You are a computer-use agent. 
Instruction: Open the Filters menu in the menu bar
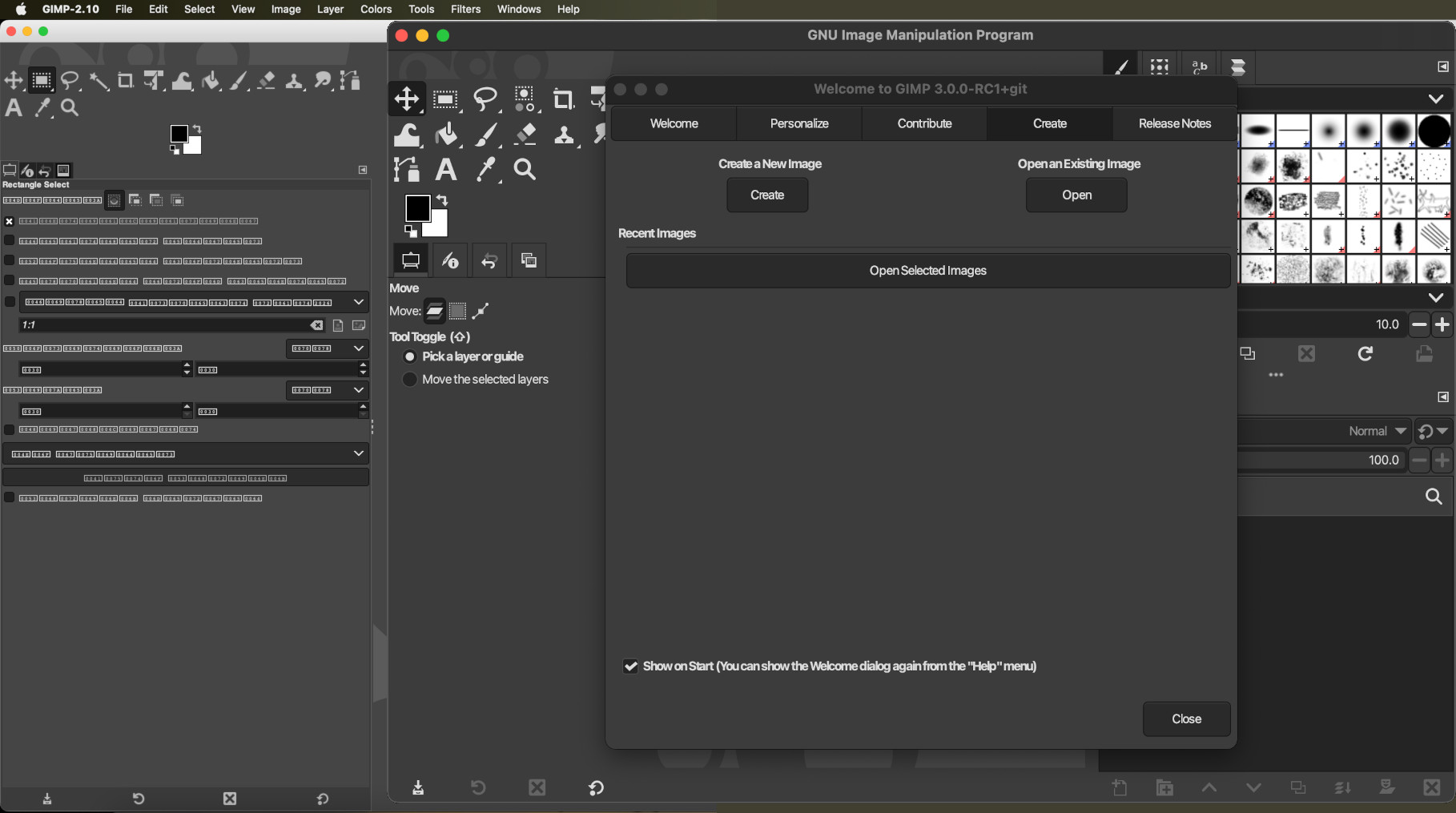[465, 9]
